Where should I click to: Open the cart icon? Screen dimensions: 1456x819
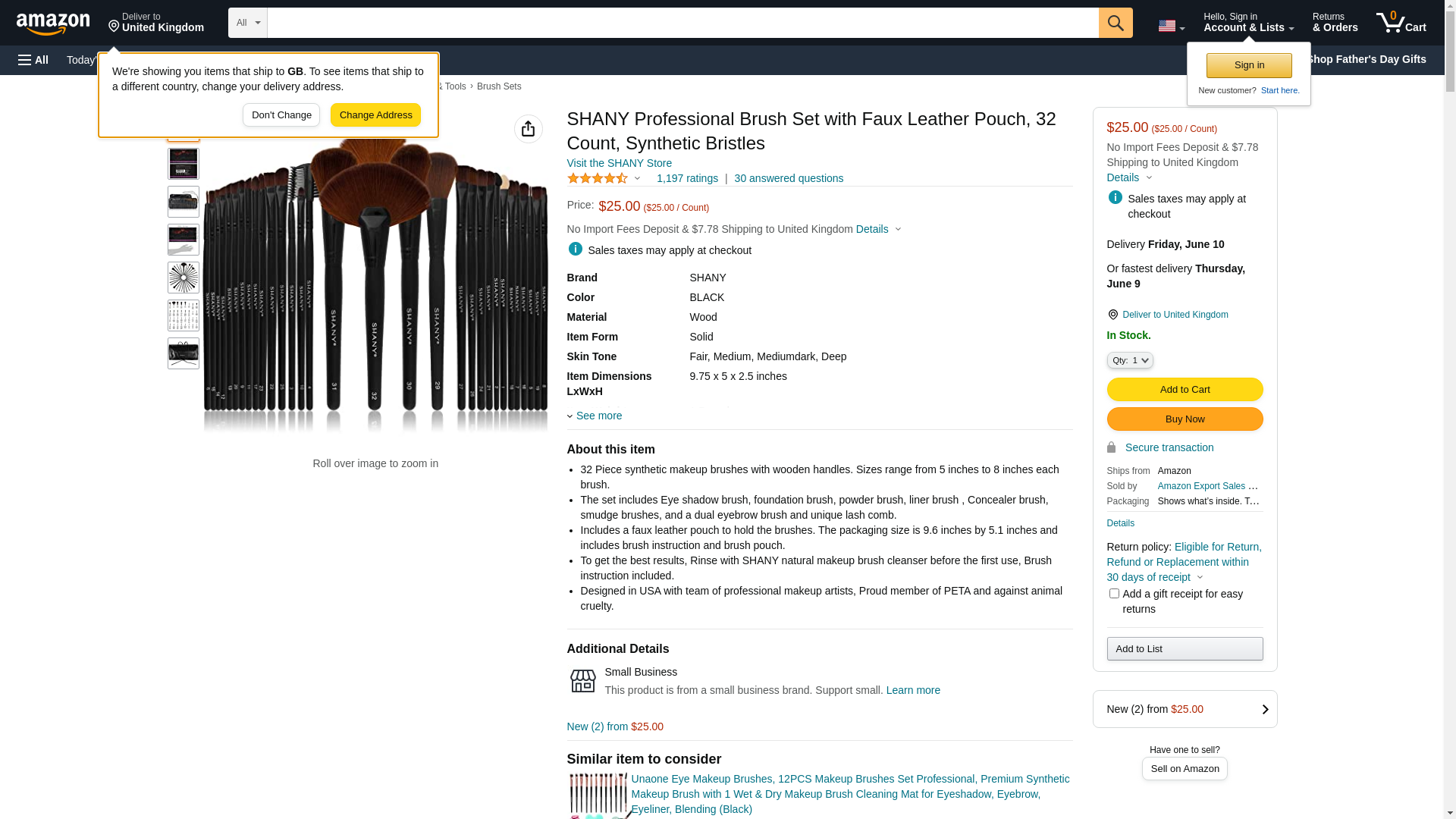click(x=1401, y=23)
